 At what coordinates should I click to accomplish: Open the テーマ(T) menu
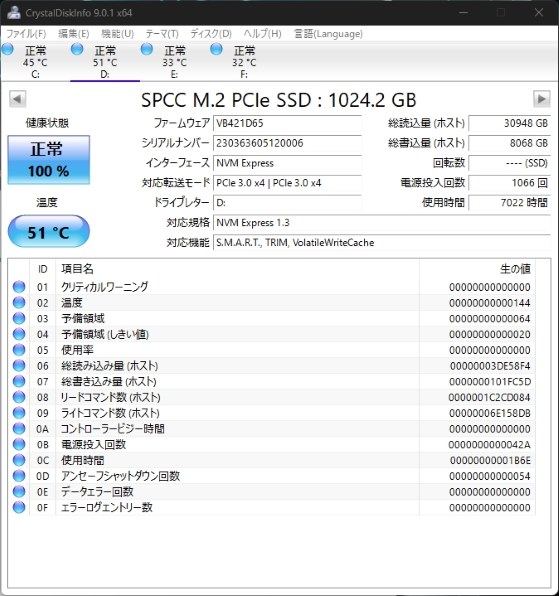pos(162,34)
